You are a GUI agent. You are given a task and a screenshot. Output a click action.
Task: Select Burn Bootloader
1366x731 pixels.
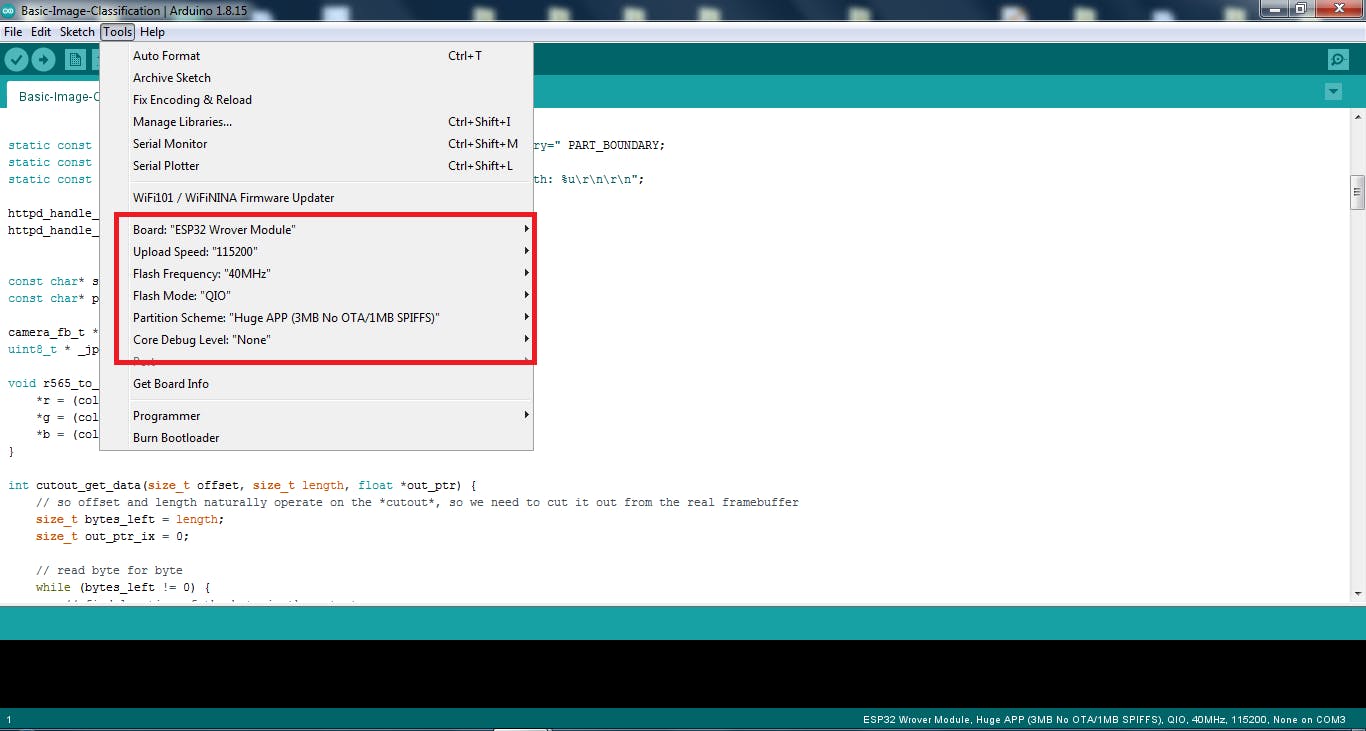(x=316, y=438)
